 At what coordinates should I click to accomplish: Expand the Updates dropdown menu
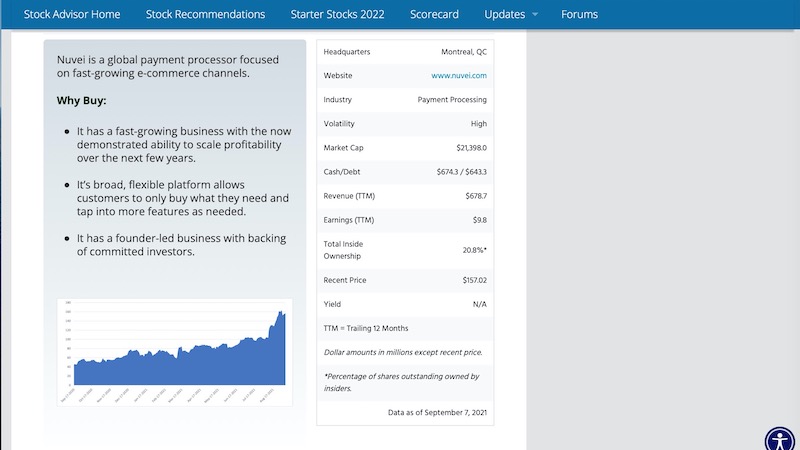click(510, 14)
